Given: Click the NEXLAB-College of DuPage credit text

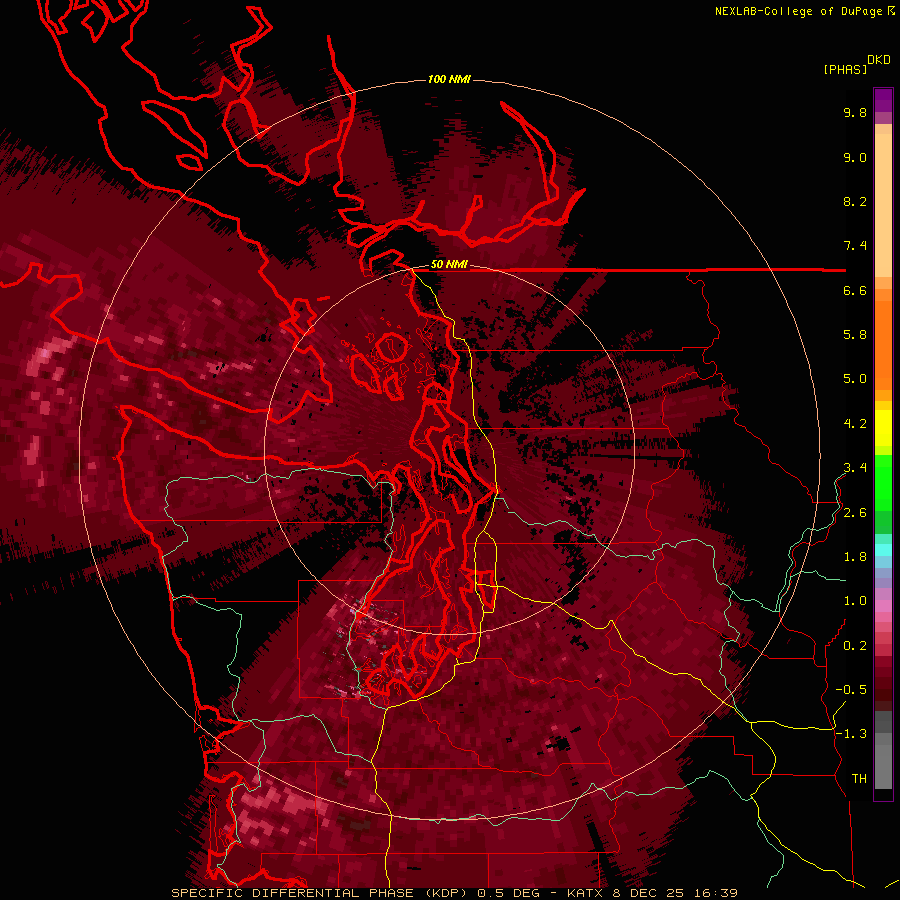Looking at the screenshot, I should point(798,11).
